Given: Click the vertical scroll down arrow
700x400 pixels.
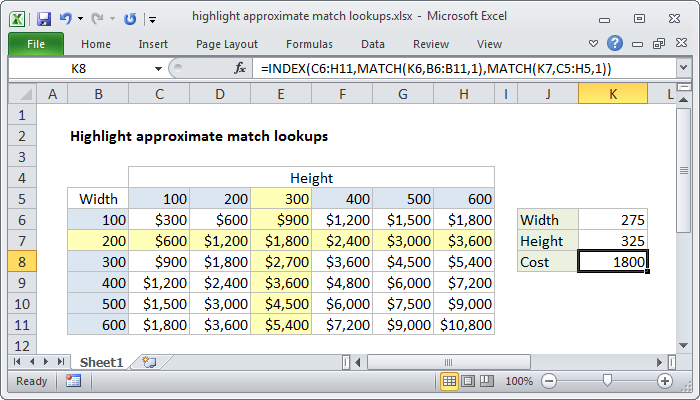Looking at the screenshot, I should [683, 345].
